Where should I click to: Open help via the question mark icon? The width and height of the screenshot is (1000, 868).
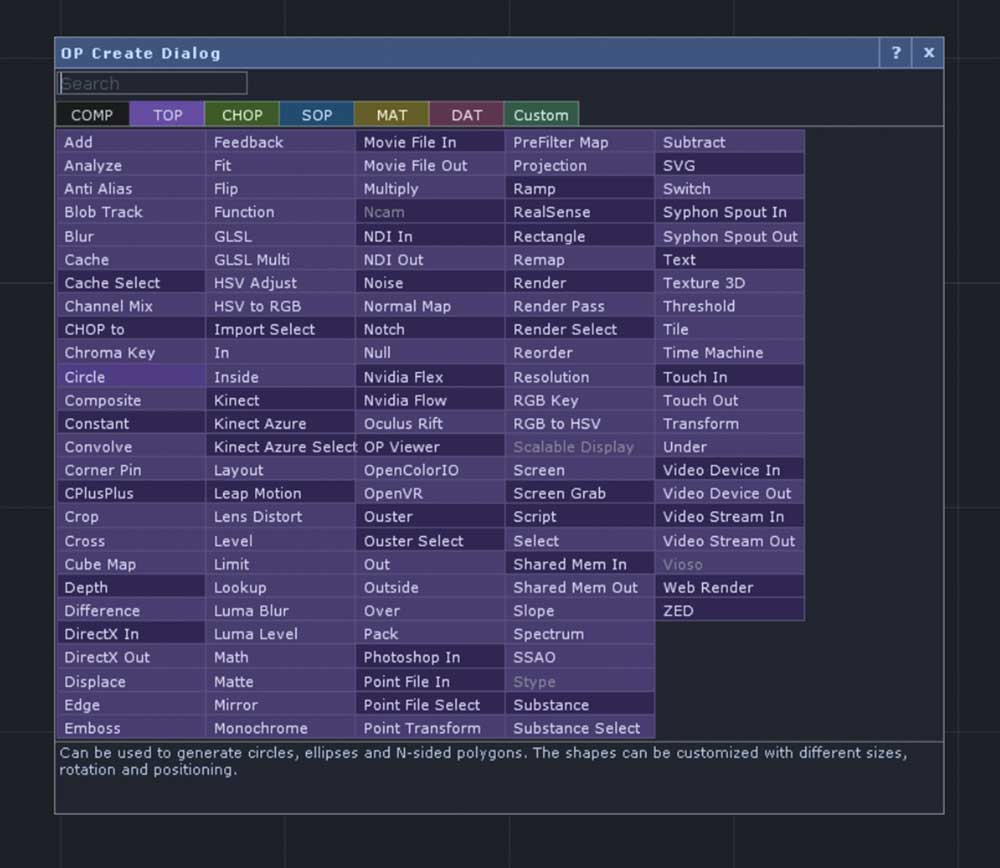point(895,53)
